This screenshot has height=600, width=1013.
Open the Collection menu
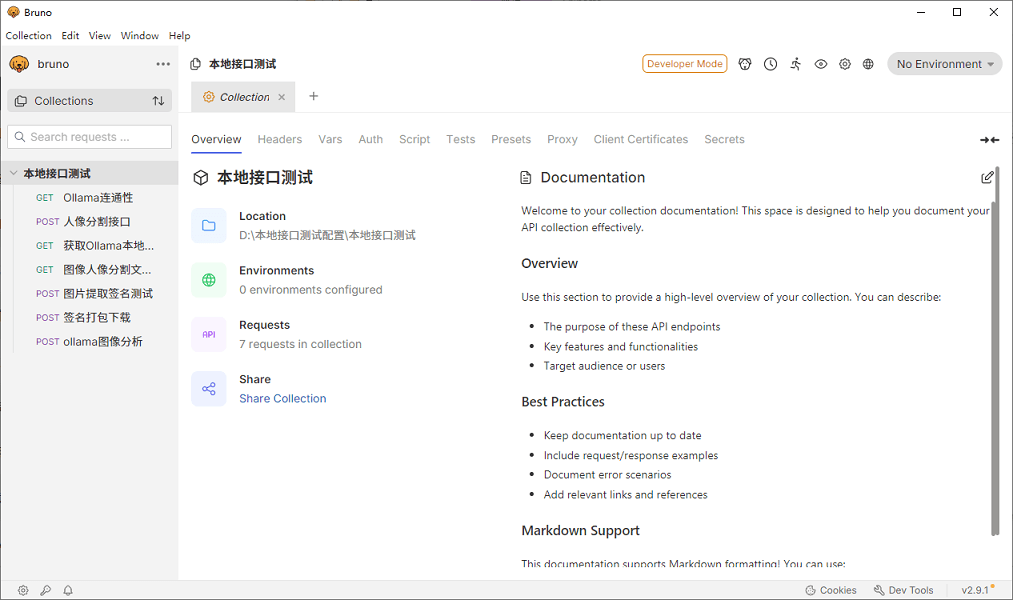point(28,36)
